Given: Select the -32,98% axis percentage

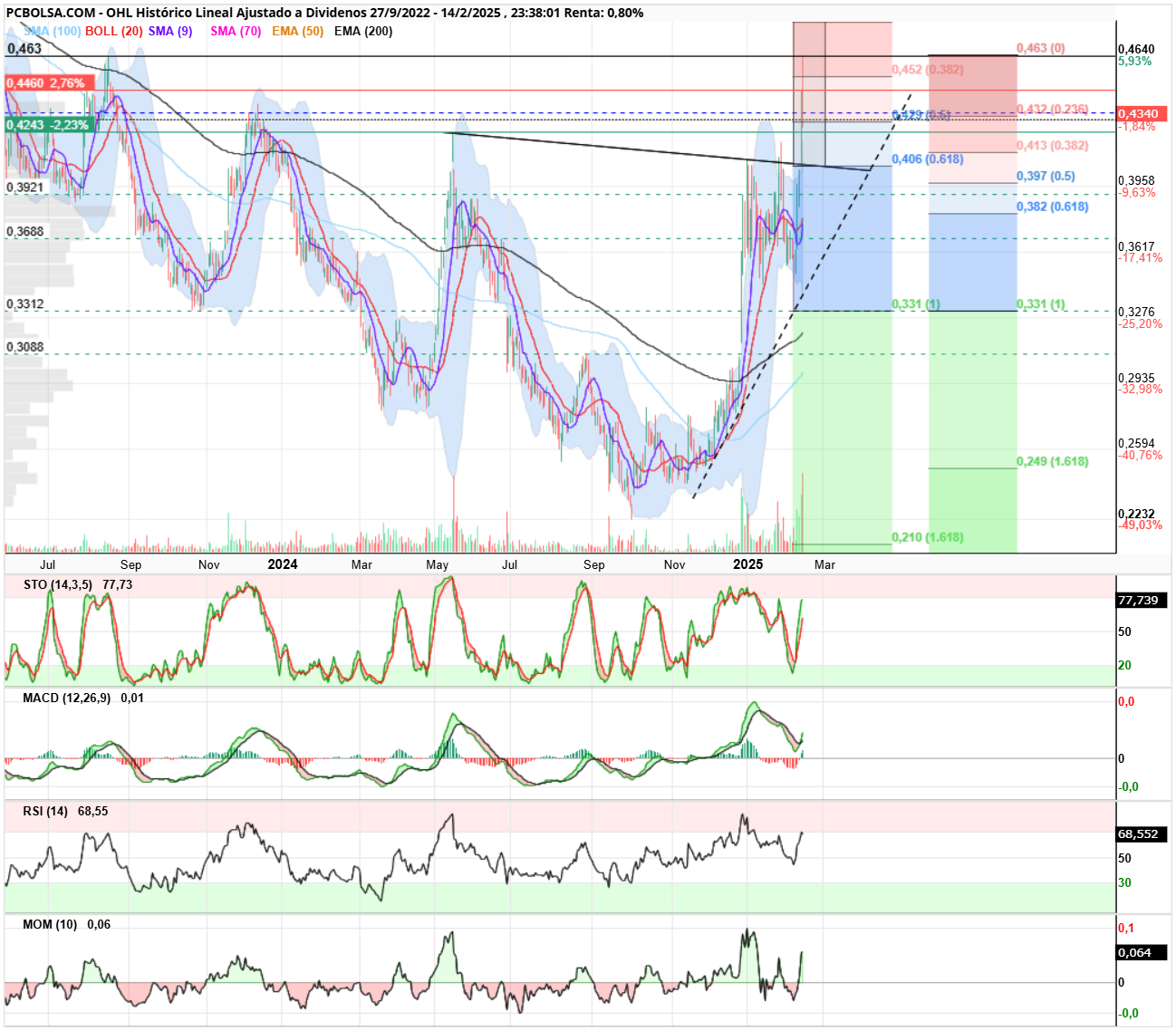Looking at the screenshot, I should 1141,390.
